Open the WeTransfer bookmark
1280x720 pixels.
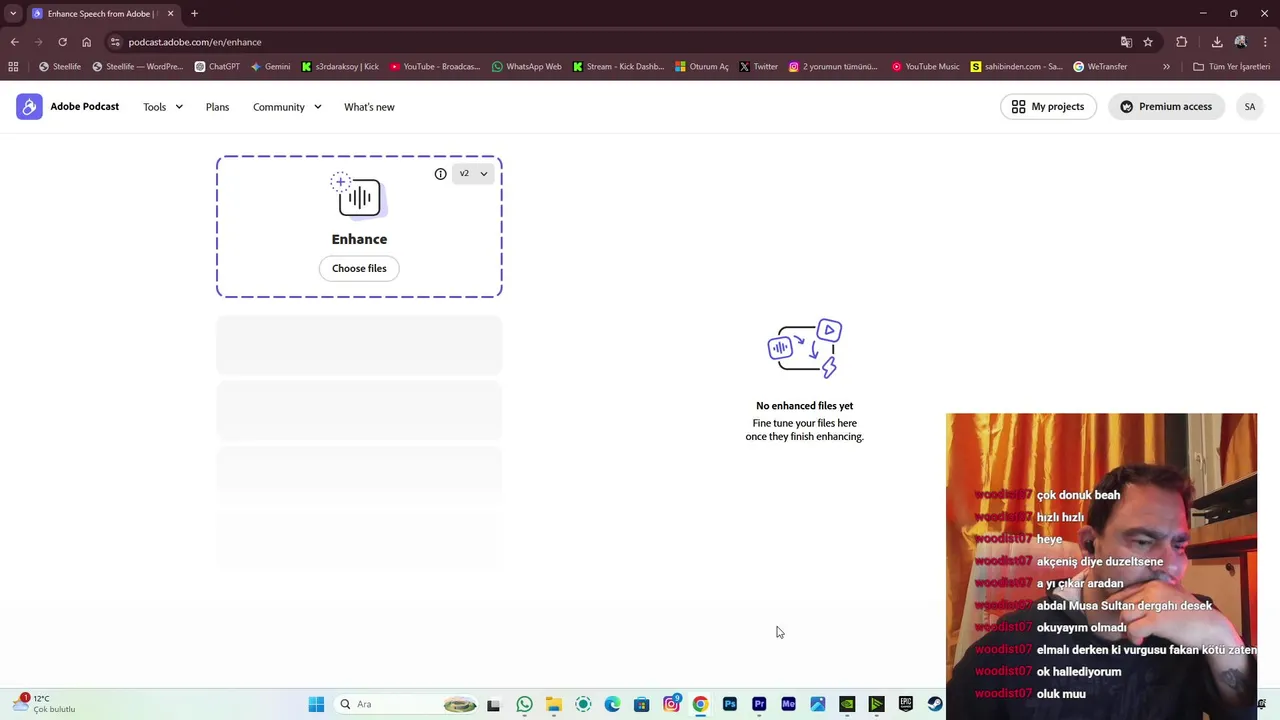tap(1100, 67)
